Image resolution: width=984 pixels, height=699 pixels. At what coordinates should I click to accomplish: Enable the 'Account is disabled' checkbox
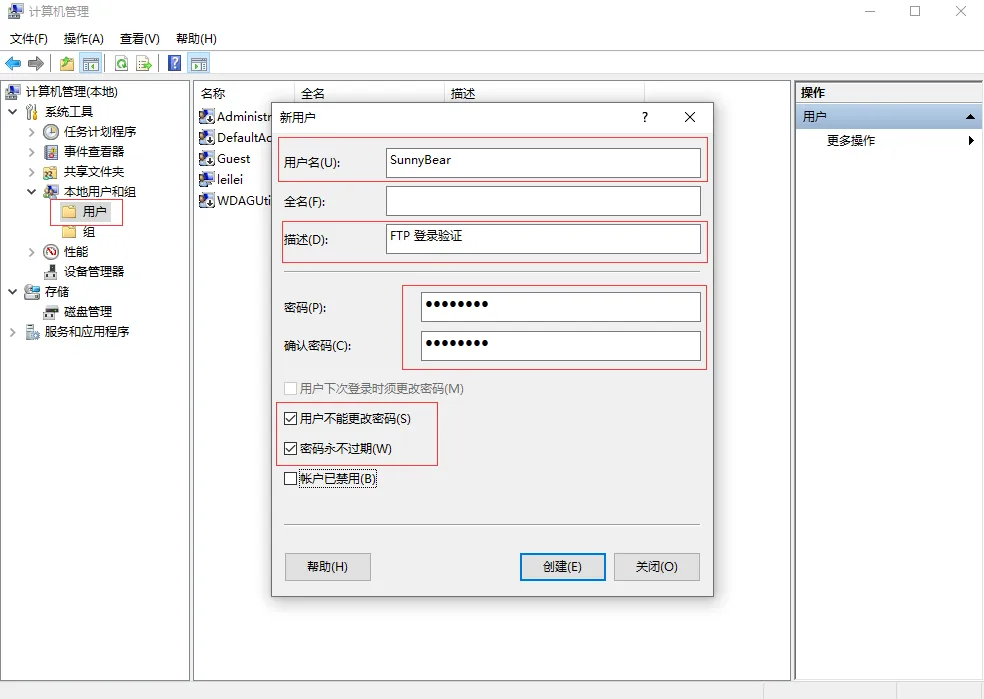pos(291,479)
